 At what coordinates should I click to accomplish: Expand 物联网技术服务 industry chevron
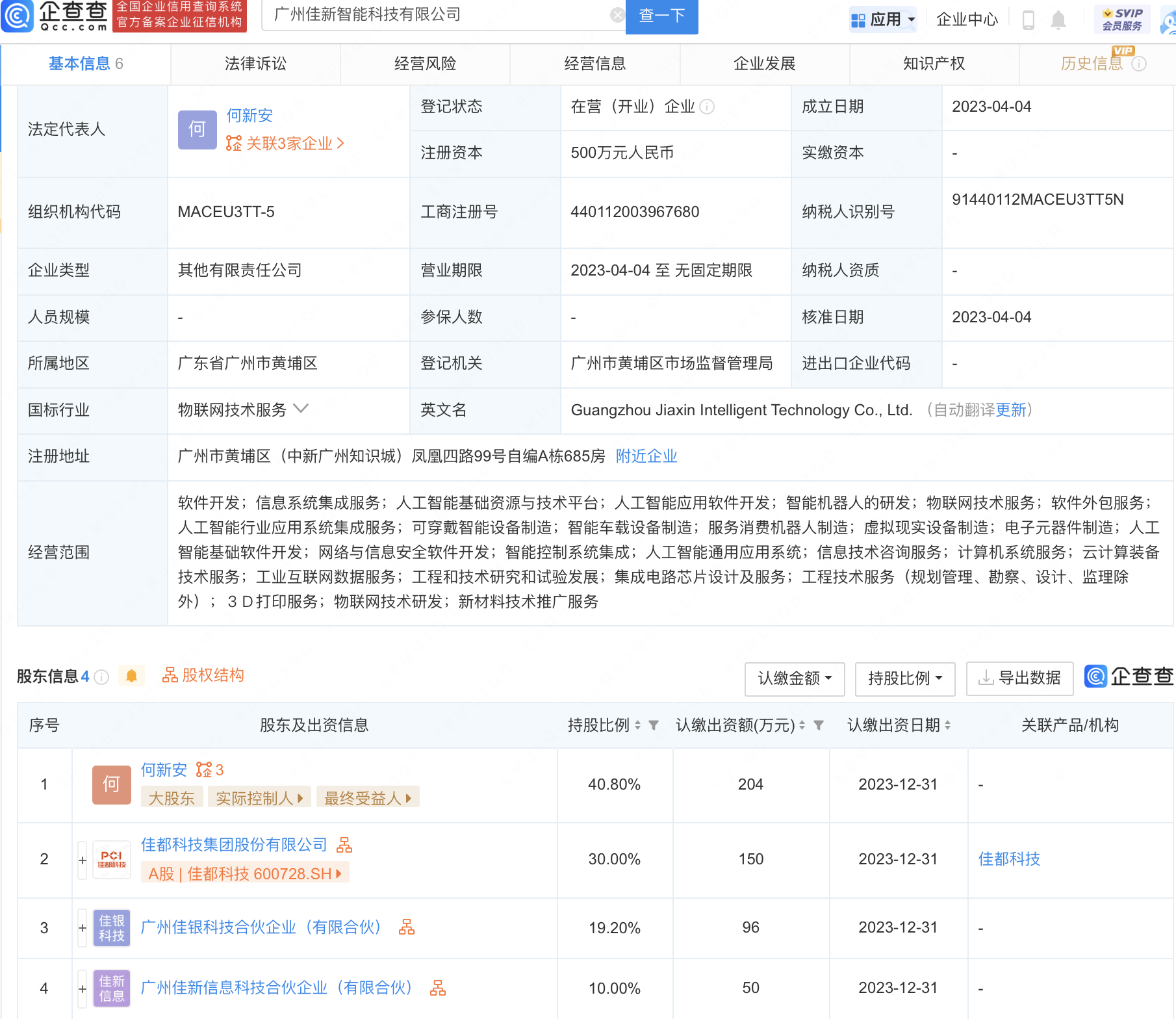coord(301,409)
